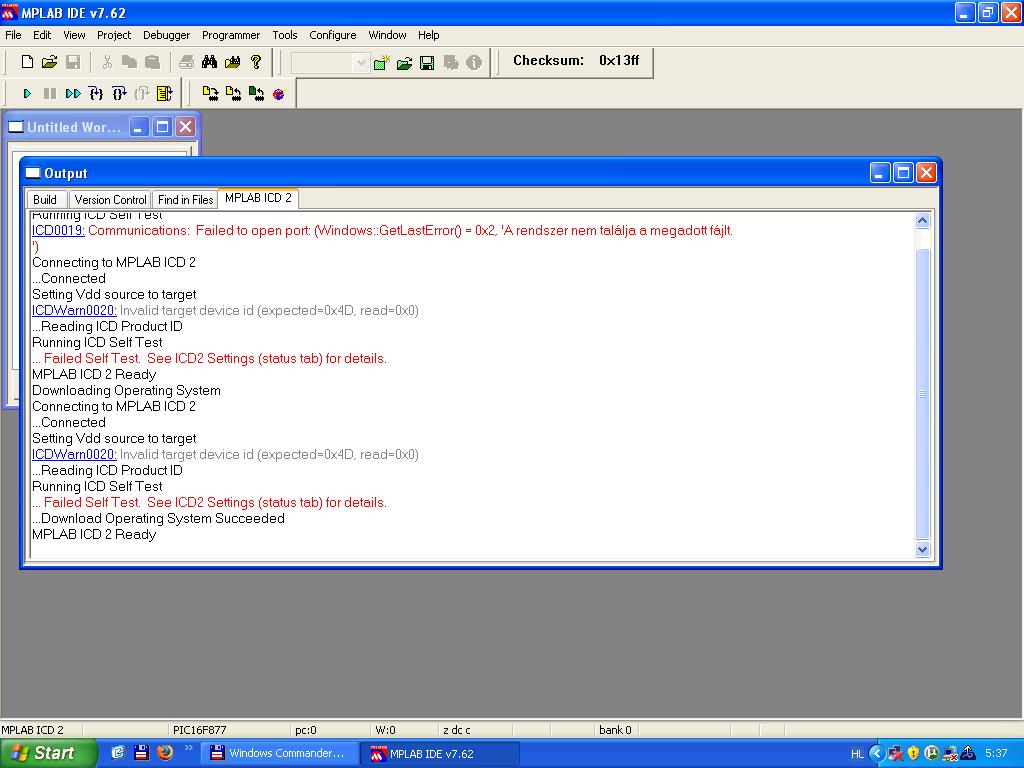Minimize the Untitled Workspace window

tap(138, 127)
